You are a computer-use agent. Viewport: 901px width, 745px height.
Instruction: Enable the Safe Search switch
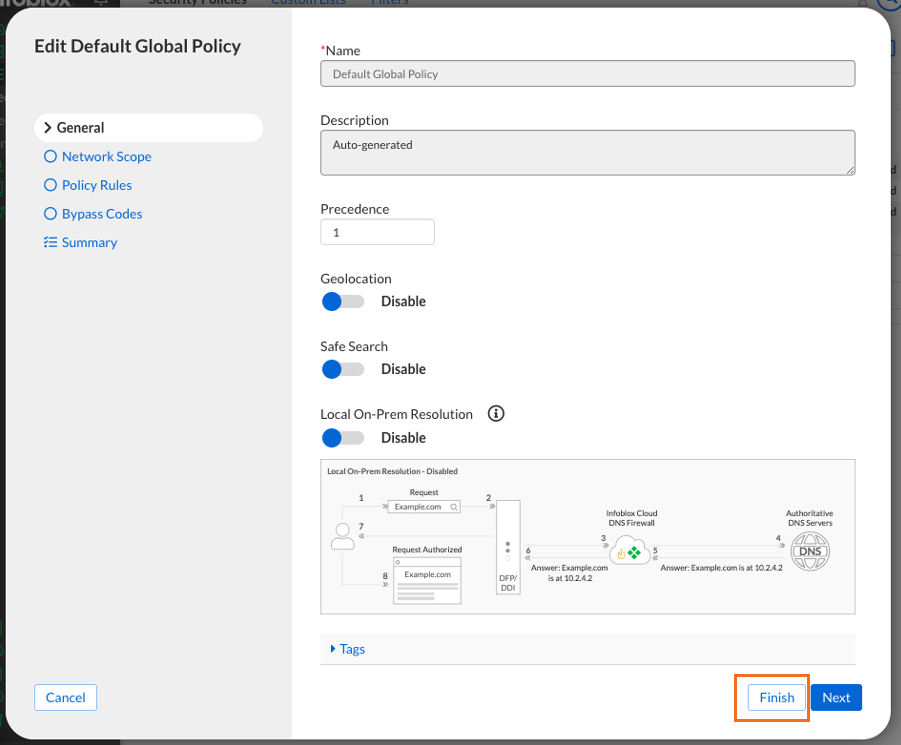pyautogui.click(x=343, y=369)
